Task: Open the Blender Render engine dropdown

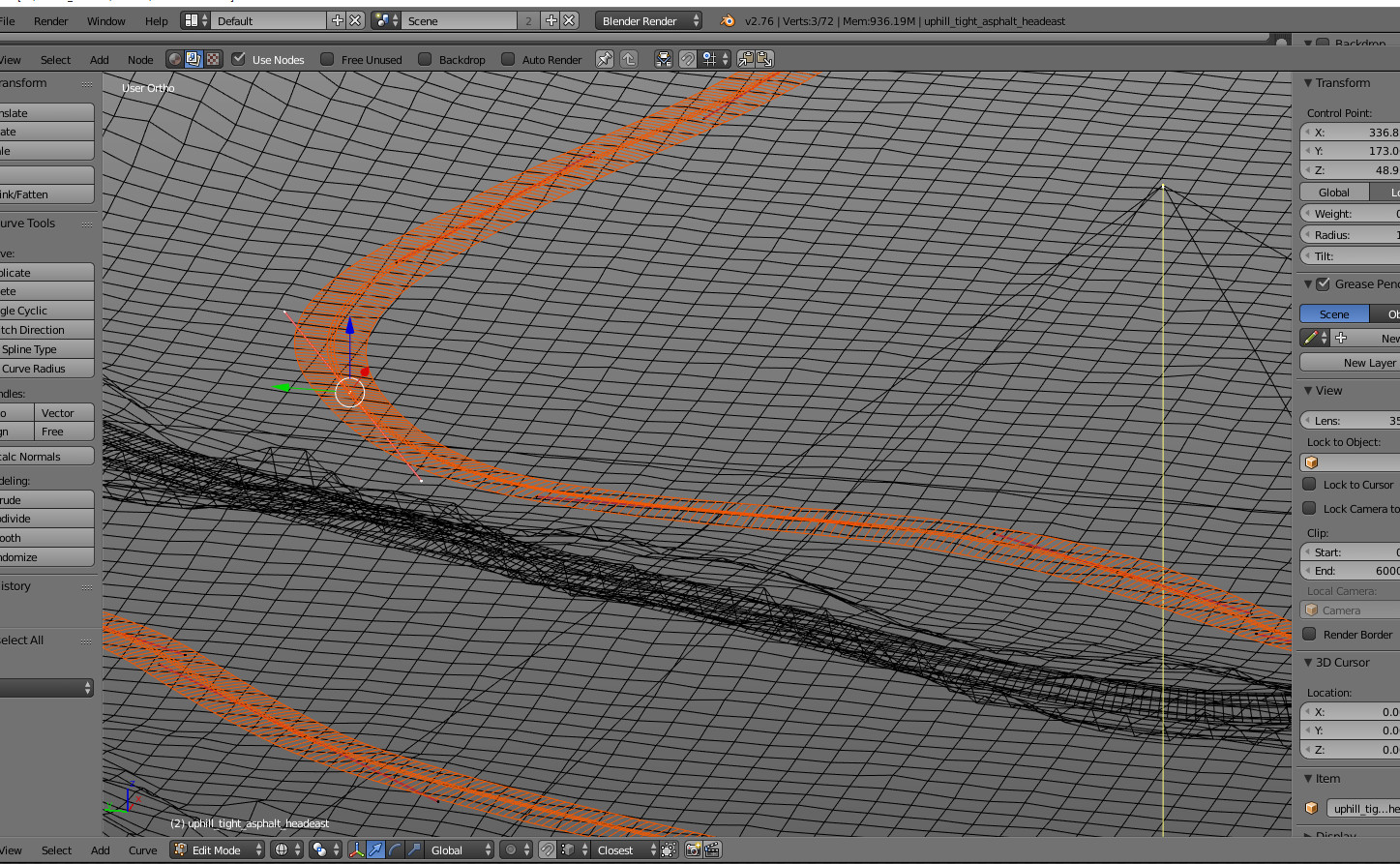Action: click(x=648, y=20)
